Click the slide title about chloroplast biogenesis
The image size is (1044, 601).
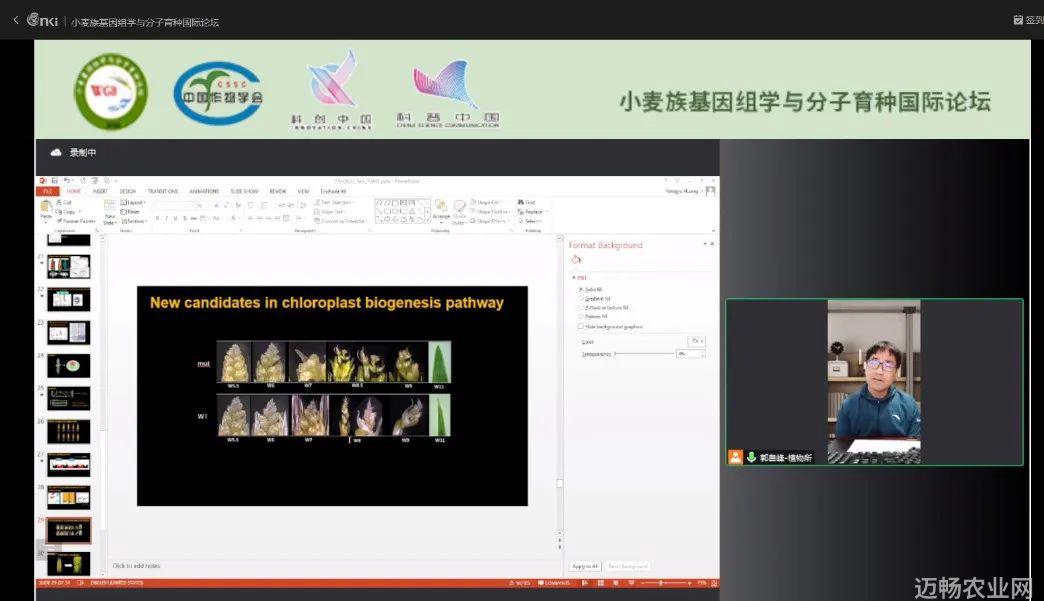pyautogui.click(x=326, y=303)
